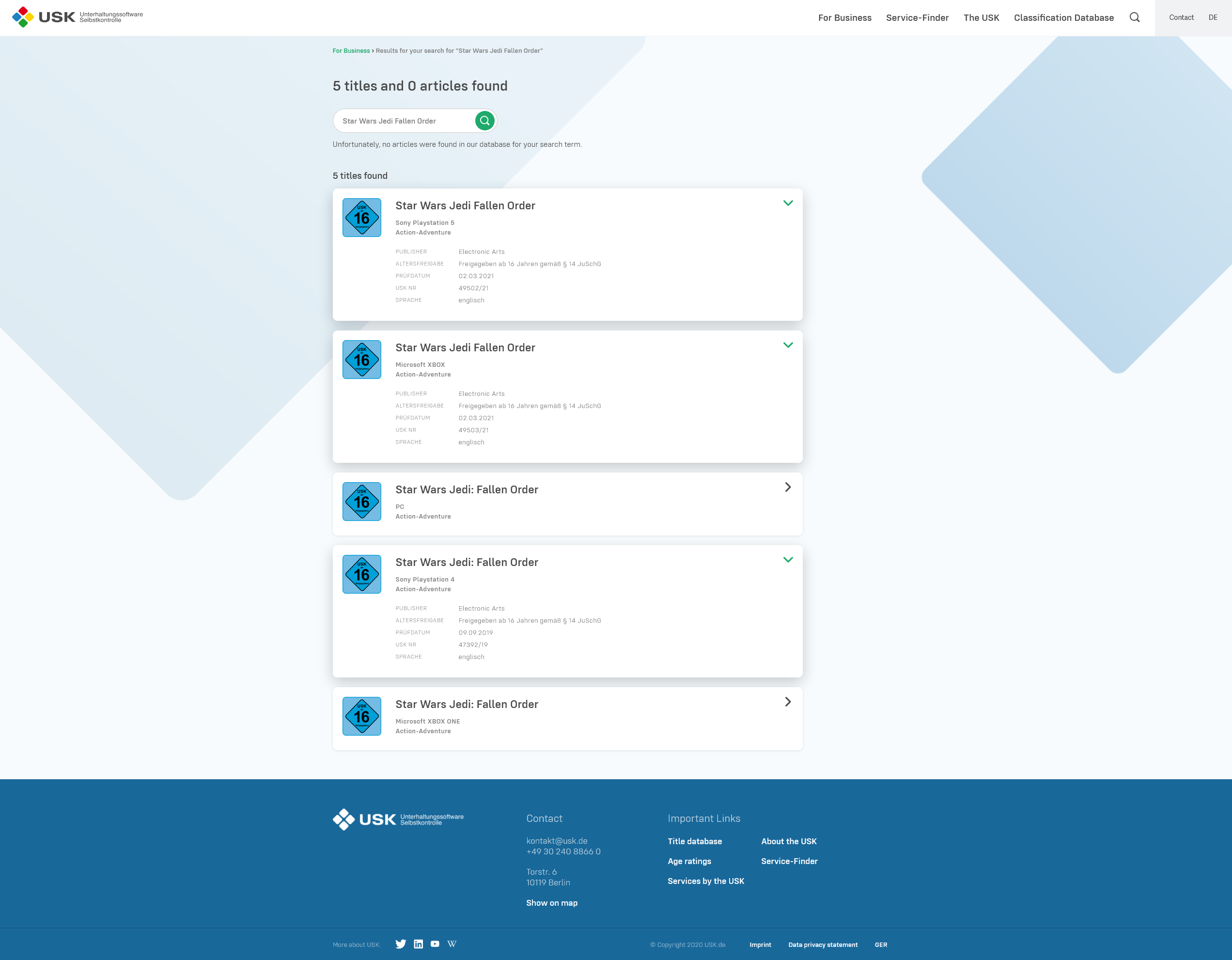Open the Title database footer link
Image resolution: width=1232 pixels, height=960 pixels.
[694, 841]
